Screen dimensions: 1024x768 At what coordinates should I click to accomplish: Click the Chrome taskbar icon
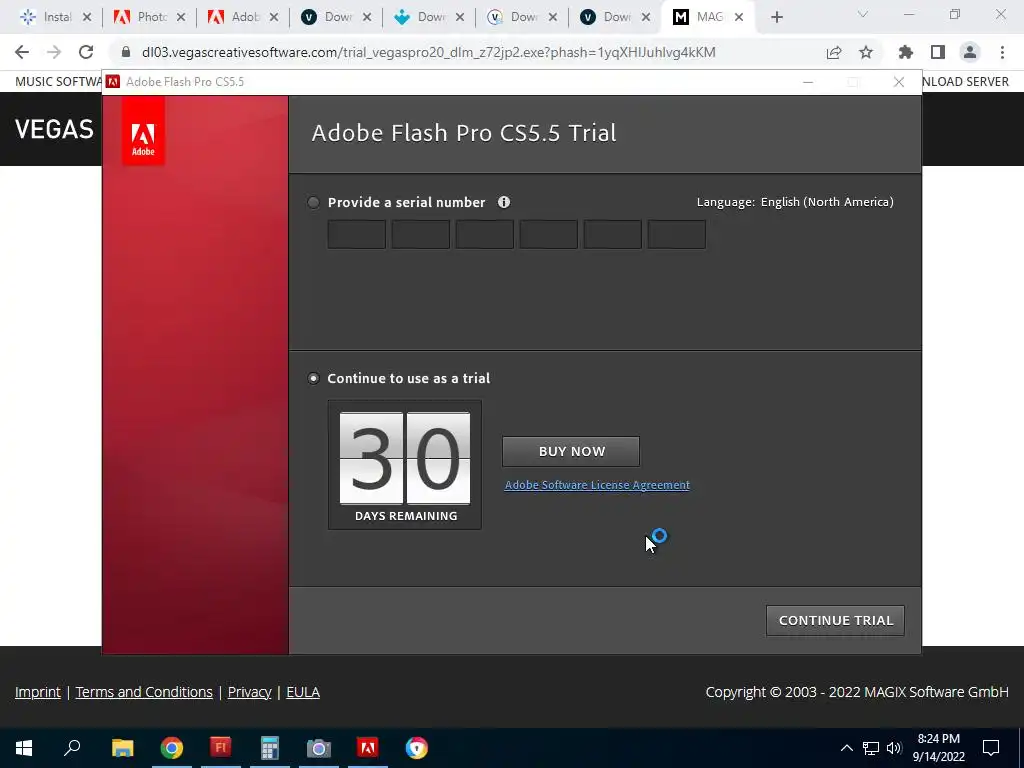click(172, 748)
